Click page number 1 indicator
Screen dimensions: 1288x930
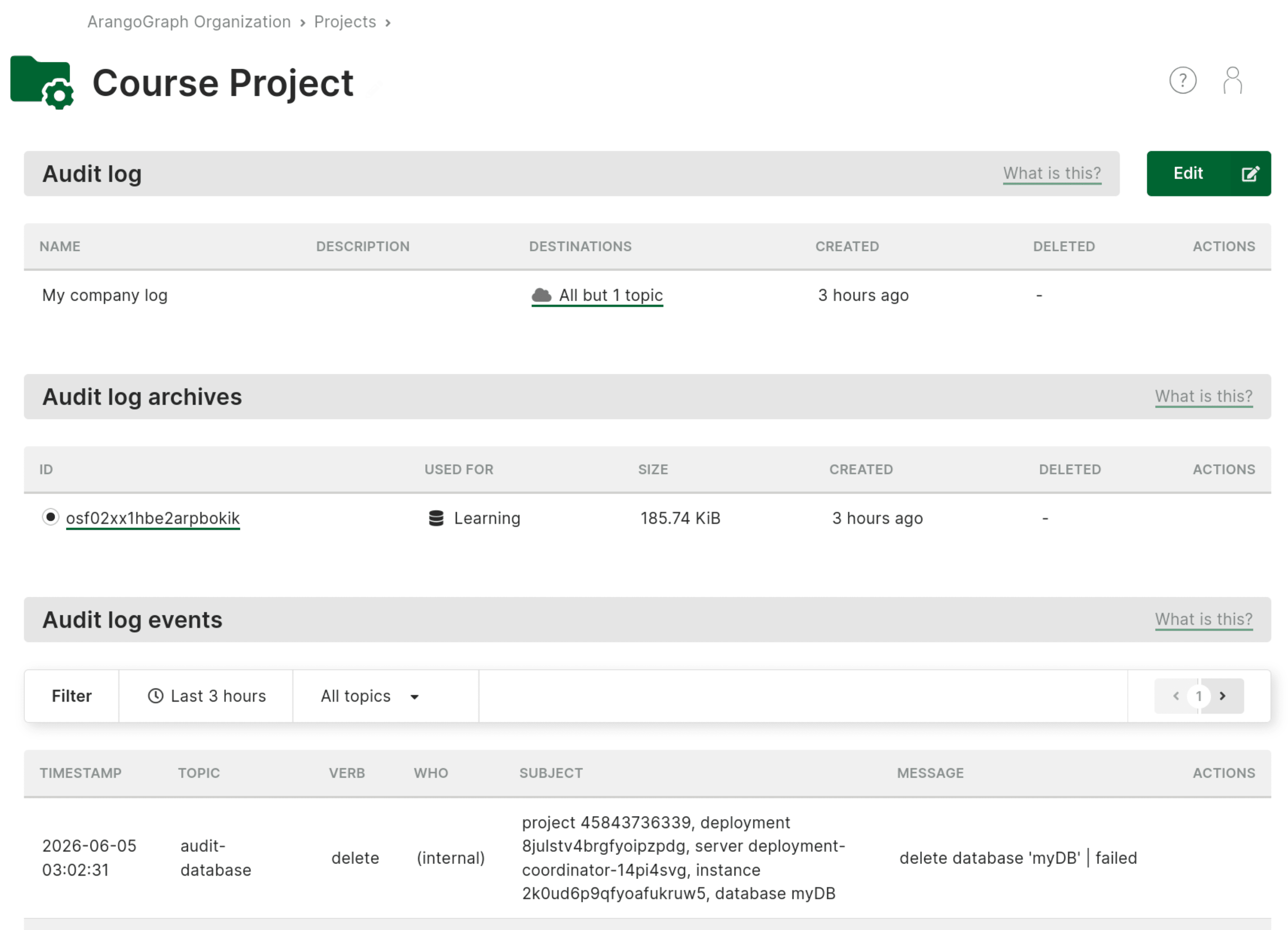(x=1199, y=696)
